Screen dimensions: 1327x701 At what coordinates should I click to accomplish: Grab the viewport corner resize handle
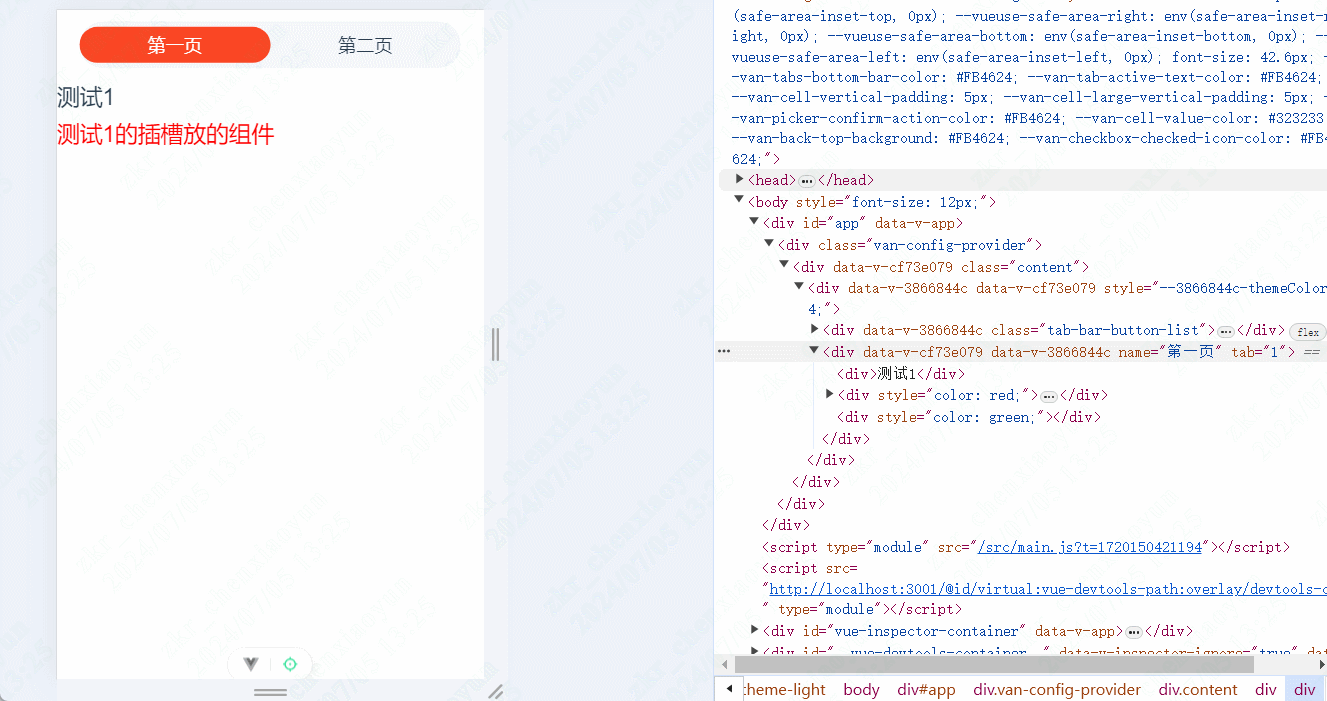point(495,691)
